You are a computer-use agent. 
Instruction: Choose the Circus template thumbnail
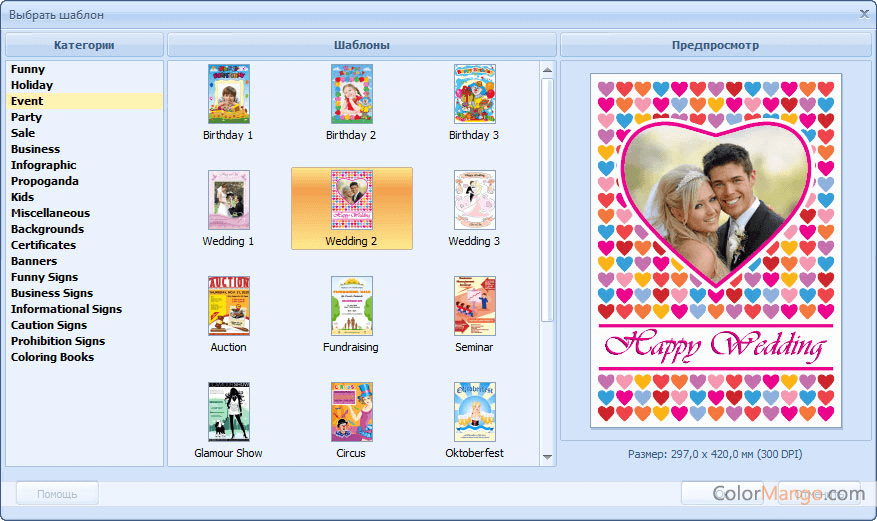pos(351,412)
